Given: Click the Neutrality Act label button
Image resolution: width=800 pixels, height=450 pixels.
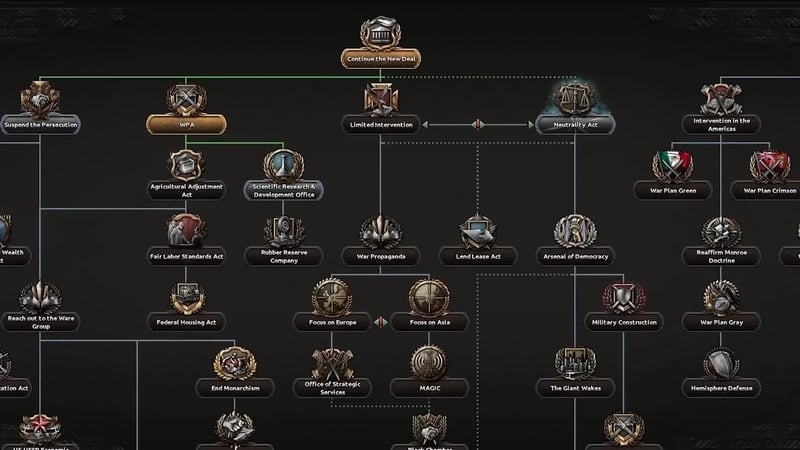Looking at the screenshot, I should coord(575,124).
